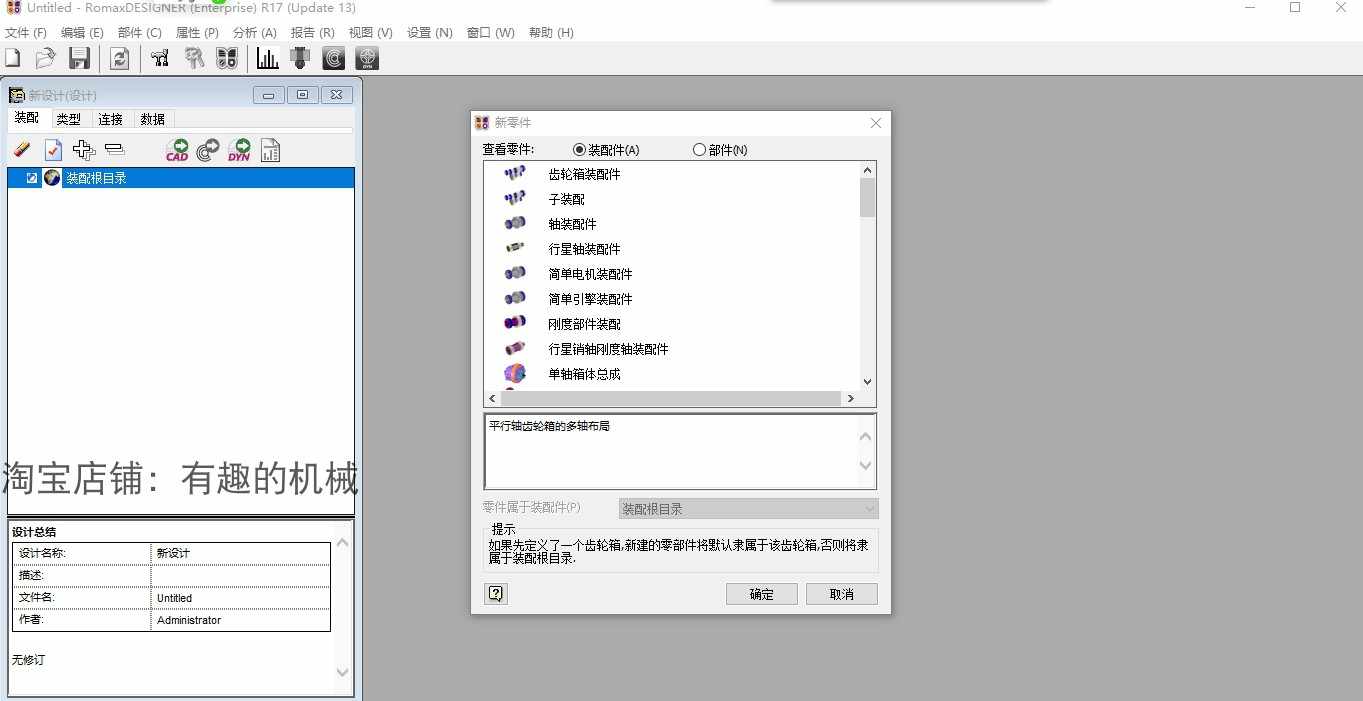Click the black concentric-circles toolbar icon
This screenshot has width=1363, height=701.
point(334,59)
